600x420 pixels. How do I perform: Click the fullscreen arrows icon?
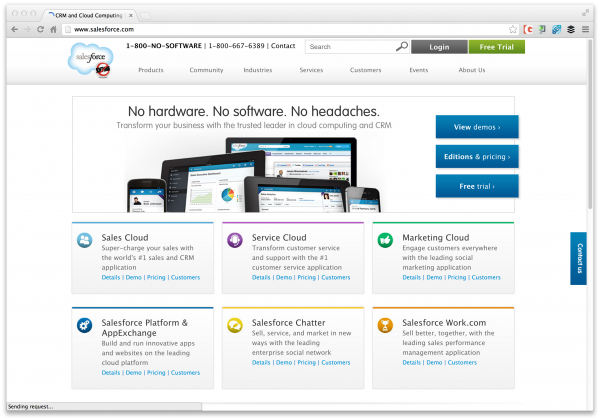585,13
